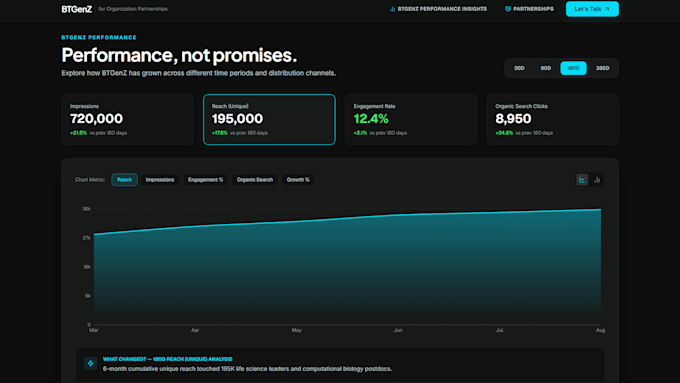
Task: Click the lightning bolt analysis icon
Action: [x=91, y=363]
